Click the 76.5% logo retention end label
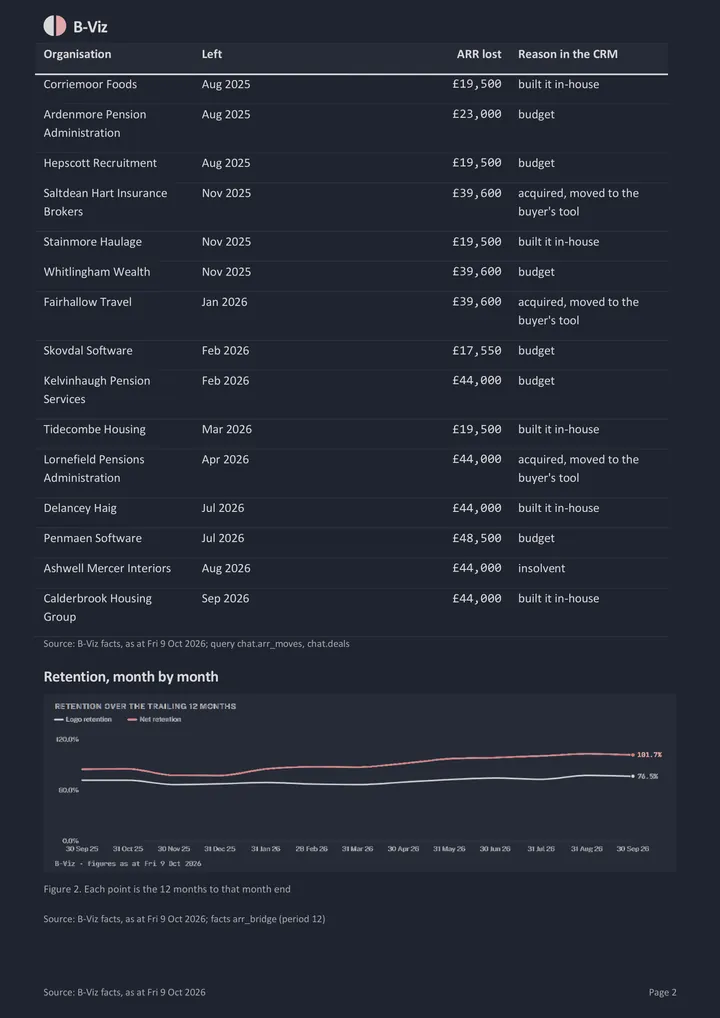The height and width of the screenshot is (1018, 720). (647, 776)
